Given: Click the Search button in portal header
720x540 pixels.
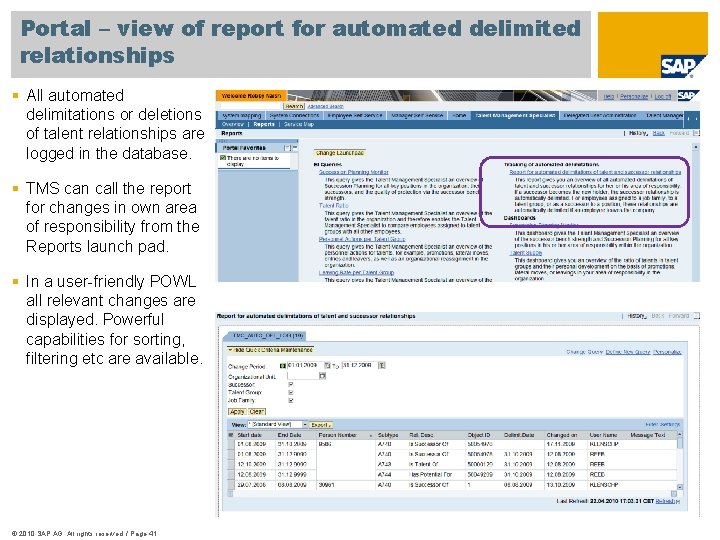Looking at the screenshot, I should coord(294,106).
